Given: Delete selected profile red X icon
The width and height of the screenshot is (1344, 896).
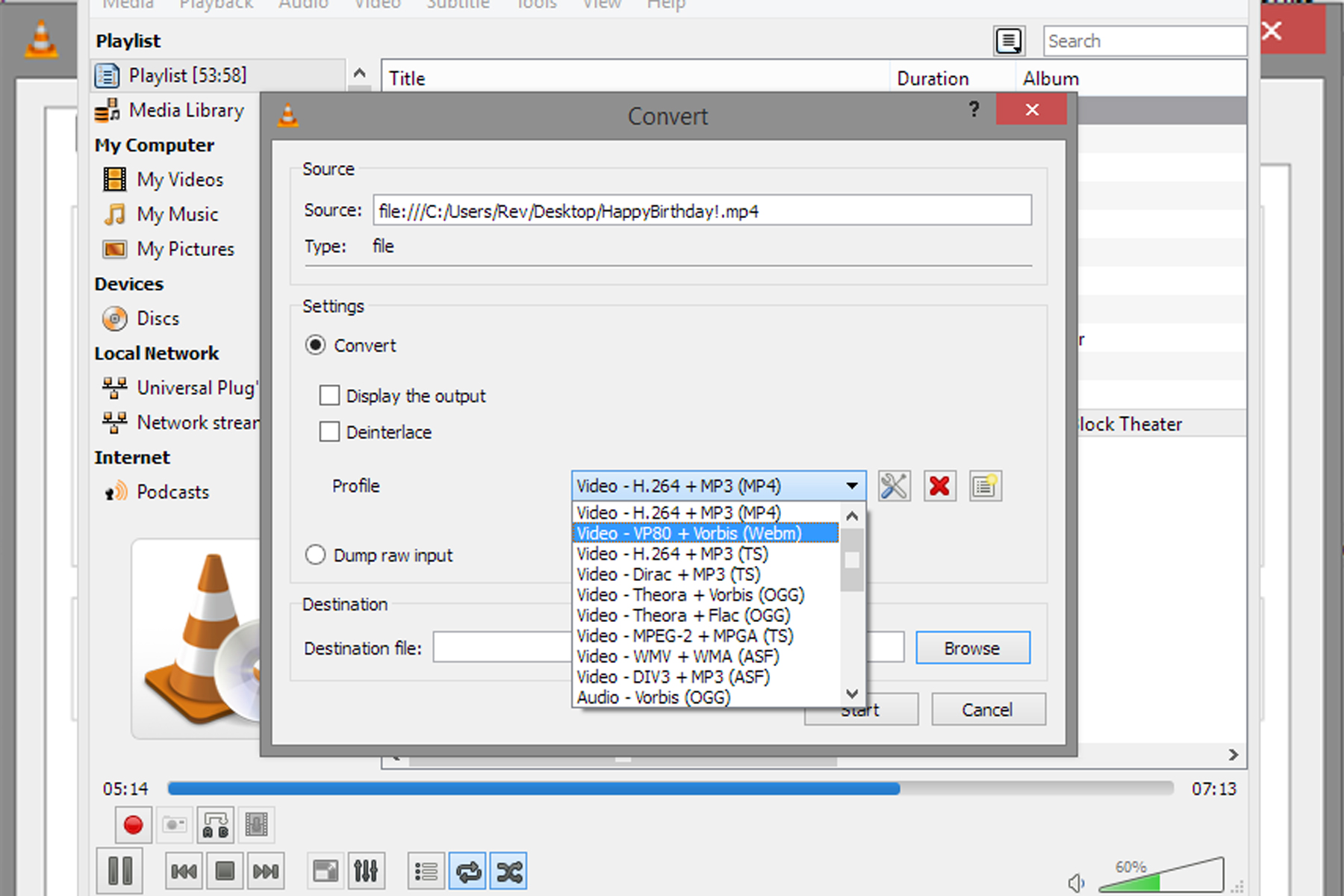Looking at the screenshot, I should pos(940,486).
